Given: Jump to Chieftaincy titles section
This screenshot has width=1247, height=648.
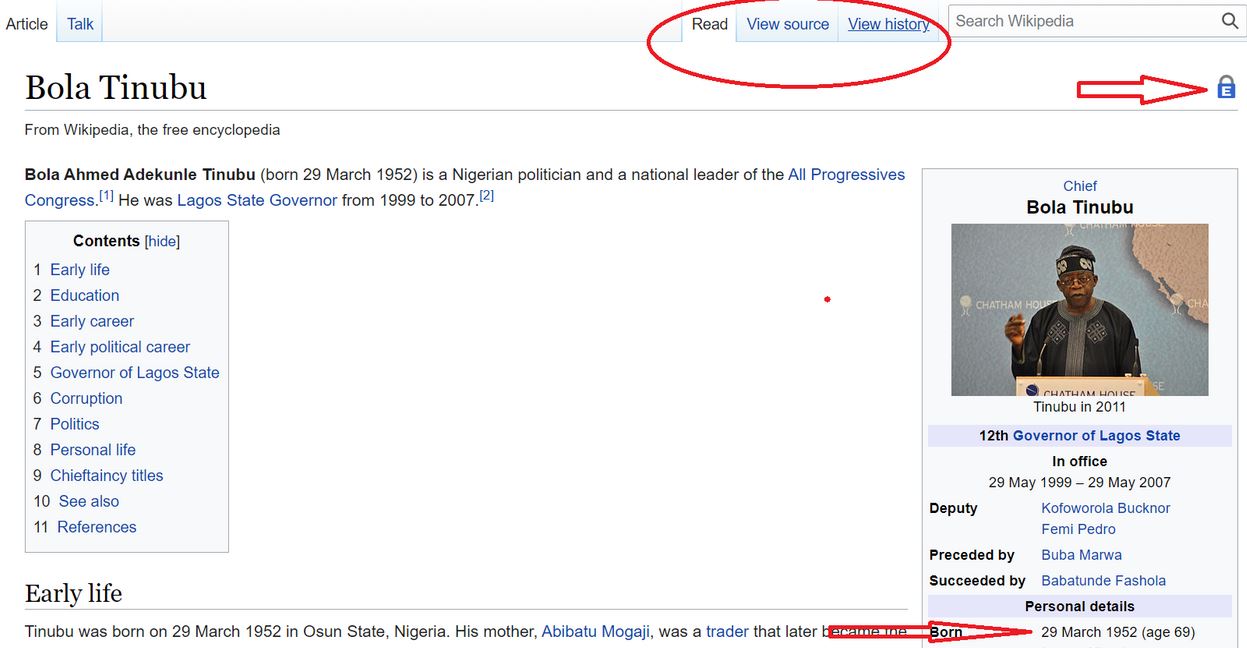Looking at the screenshot, I should coord(106,475).
